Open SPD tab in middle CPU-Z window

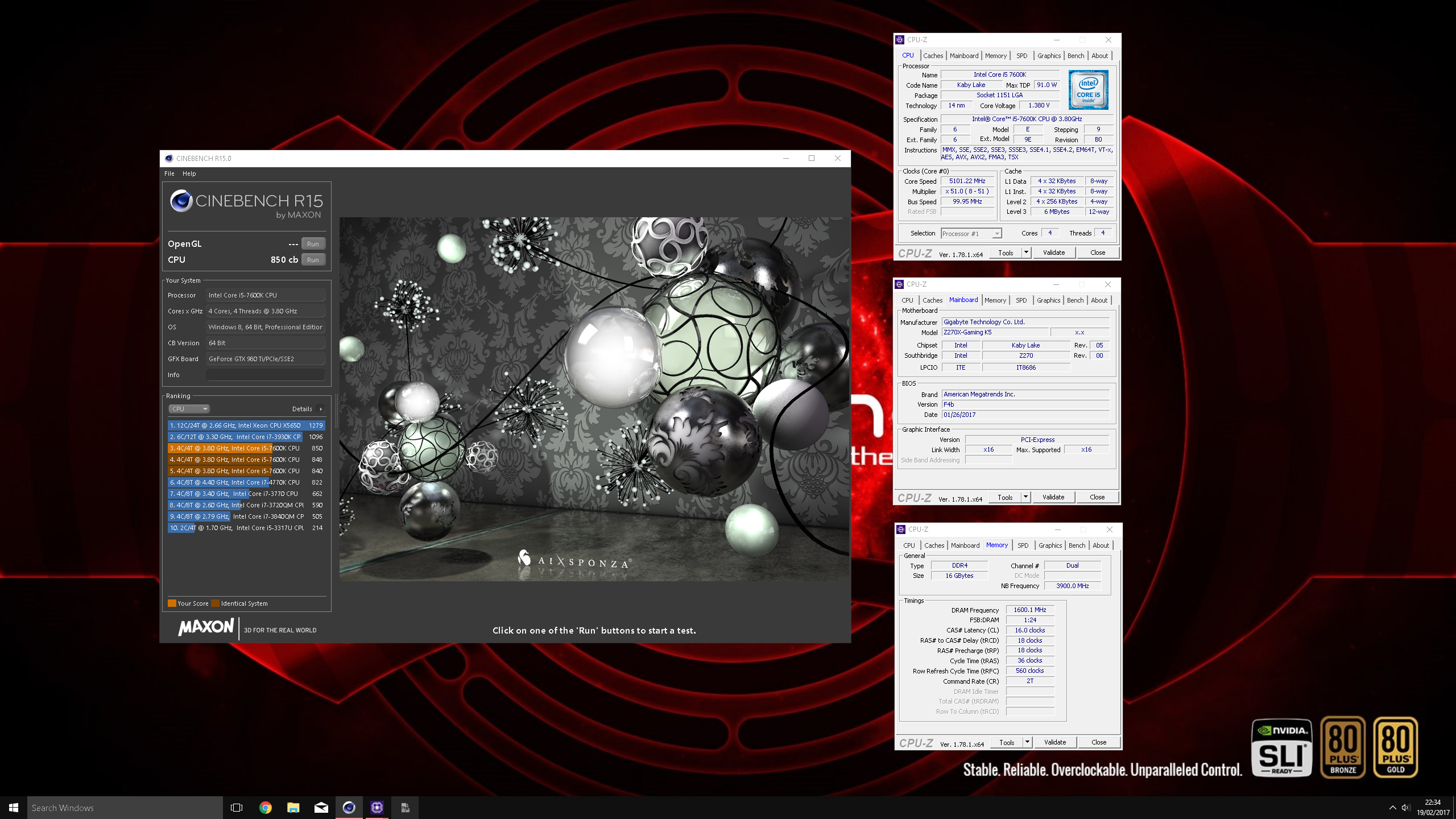(1021, 300)
